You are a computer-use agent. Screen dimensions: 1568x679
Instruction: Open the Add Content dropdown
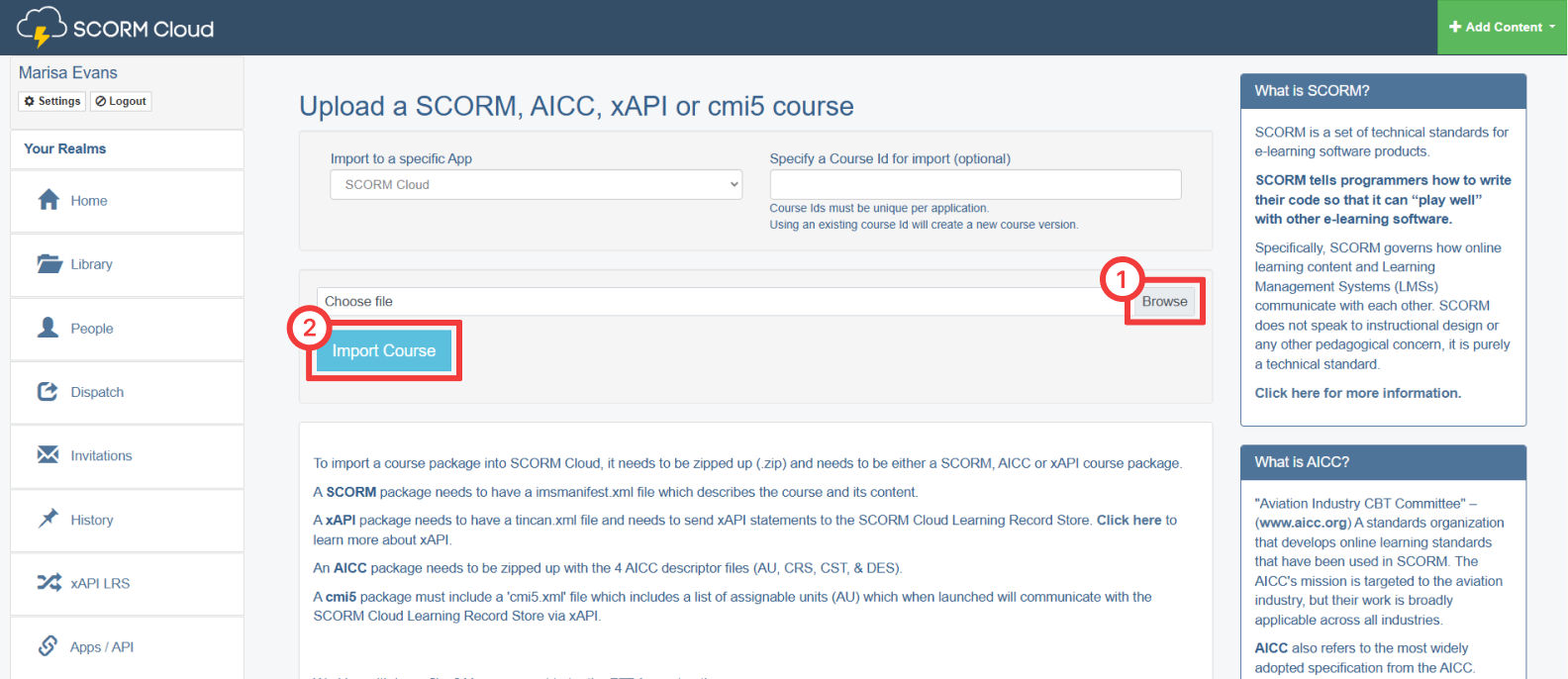1501,27
